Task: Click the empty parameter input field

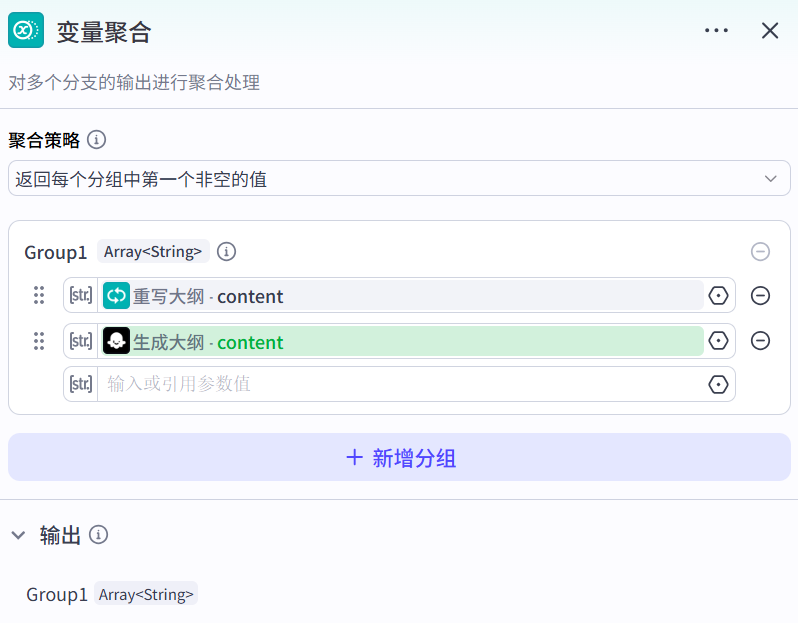Action: click(400, 384)
